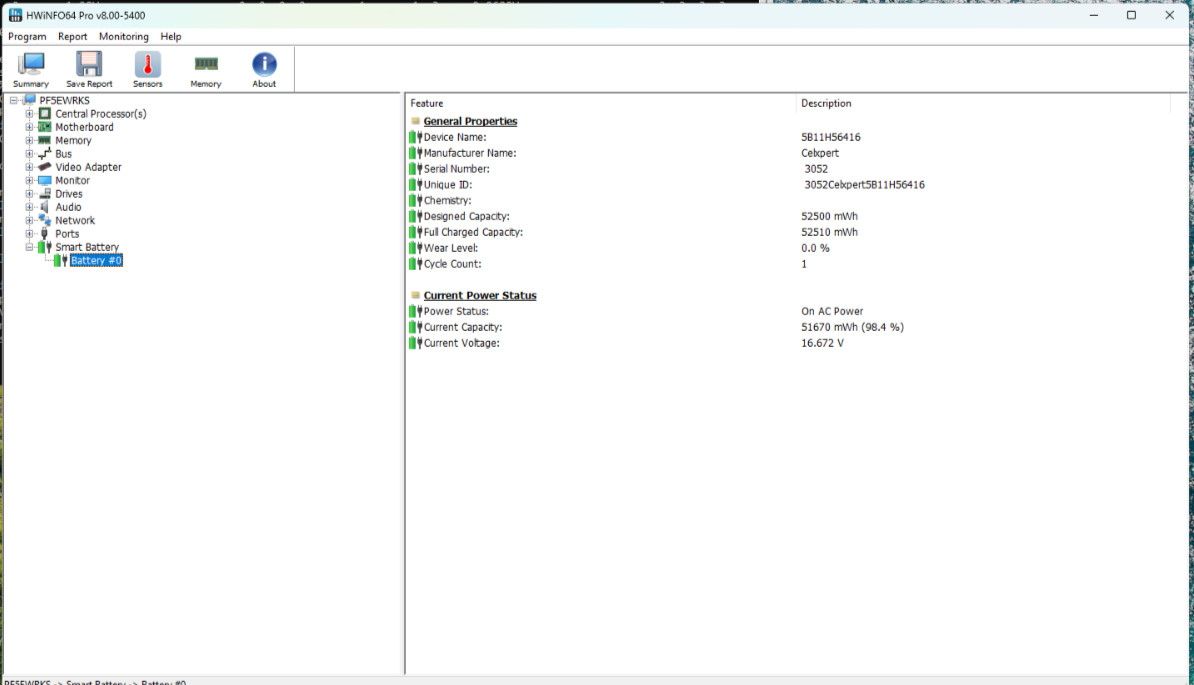Select the On AC Power value

tap(832, 311)
